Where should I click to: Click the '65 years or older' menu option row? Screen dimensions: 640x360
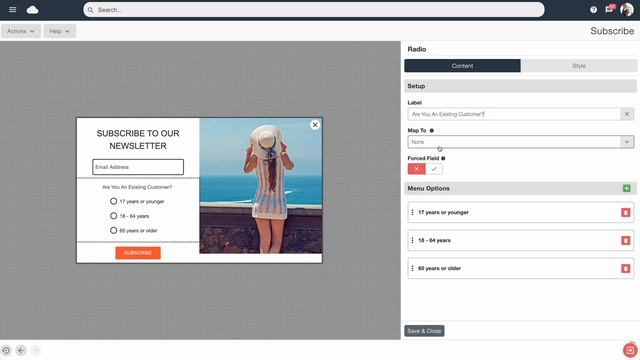click(x=520, y=268)
